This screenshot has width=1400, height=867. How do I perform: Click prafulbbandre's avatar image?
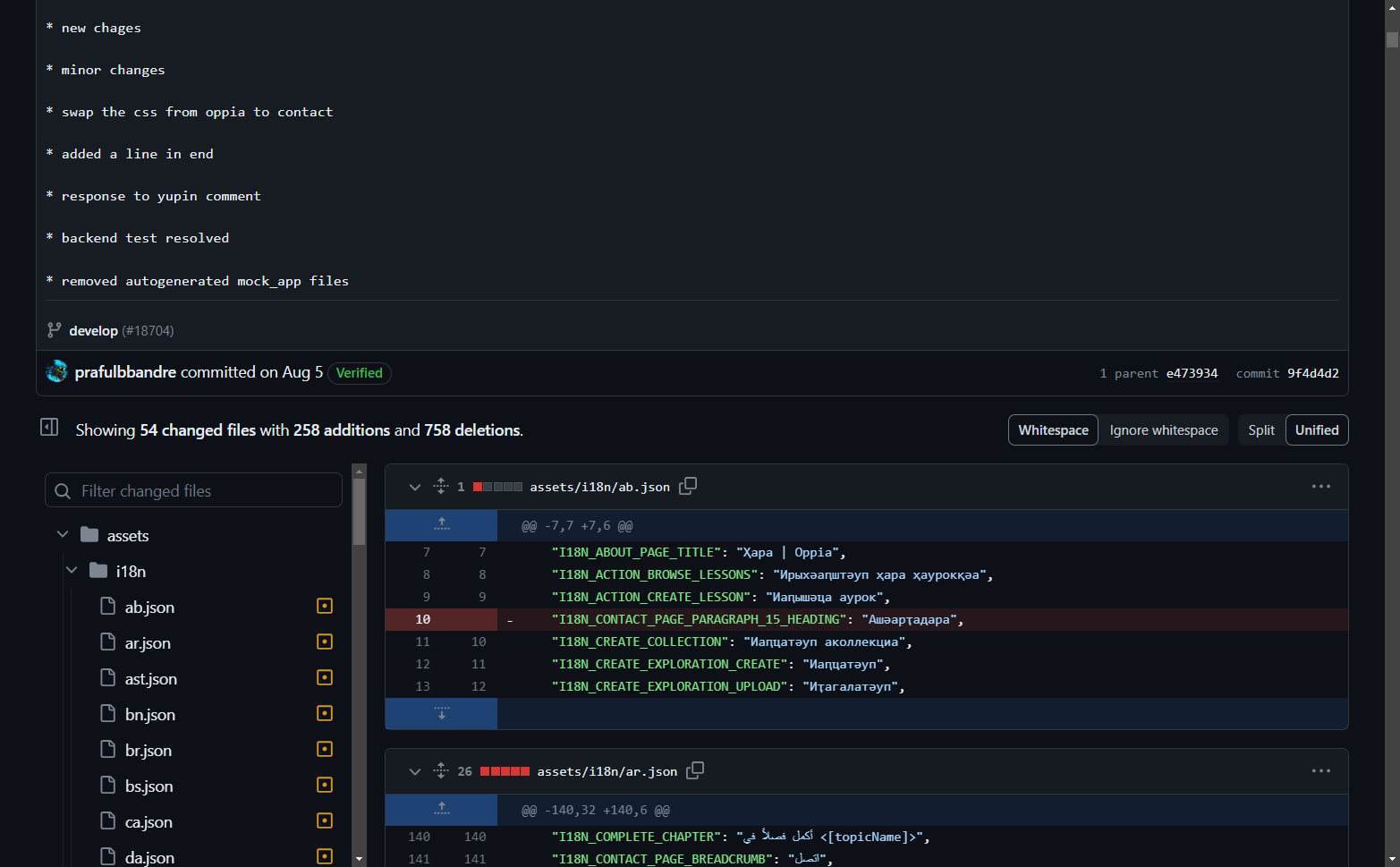pyautogui.click(x=57, y=372)
